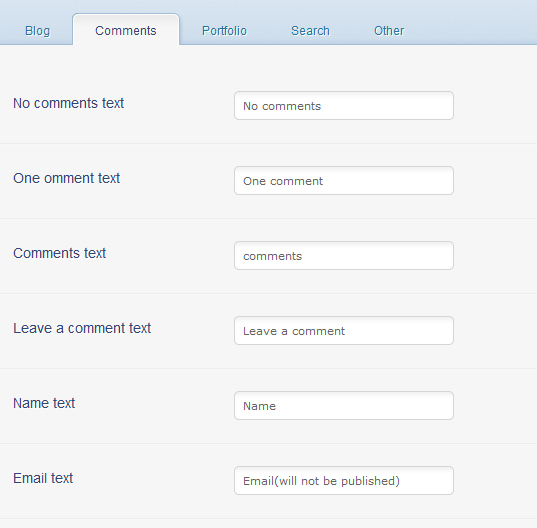
Task: Switch to the Blog tab
Action: coord(38,31)
